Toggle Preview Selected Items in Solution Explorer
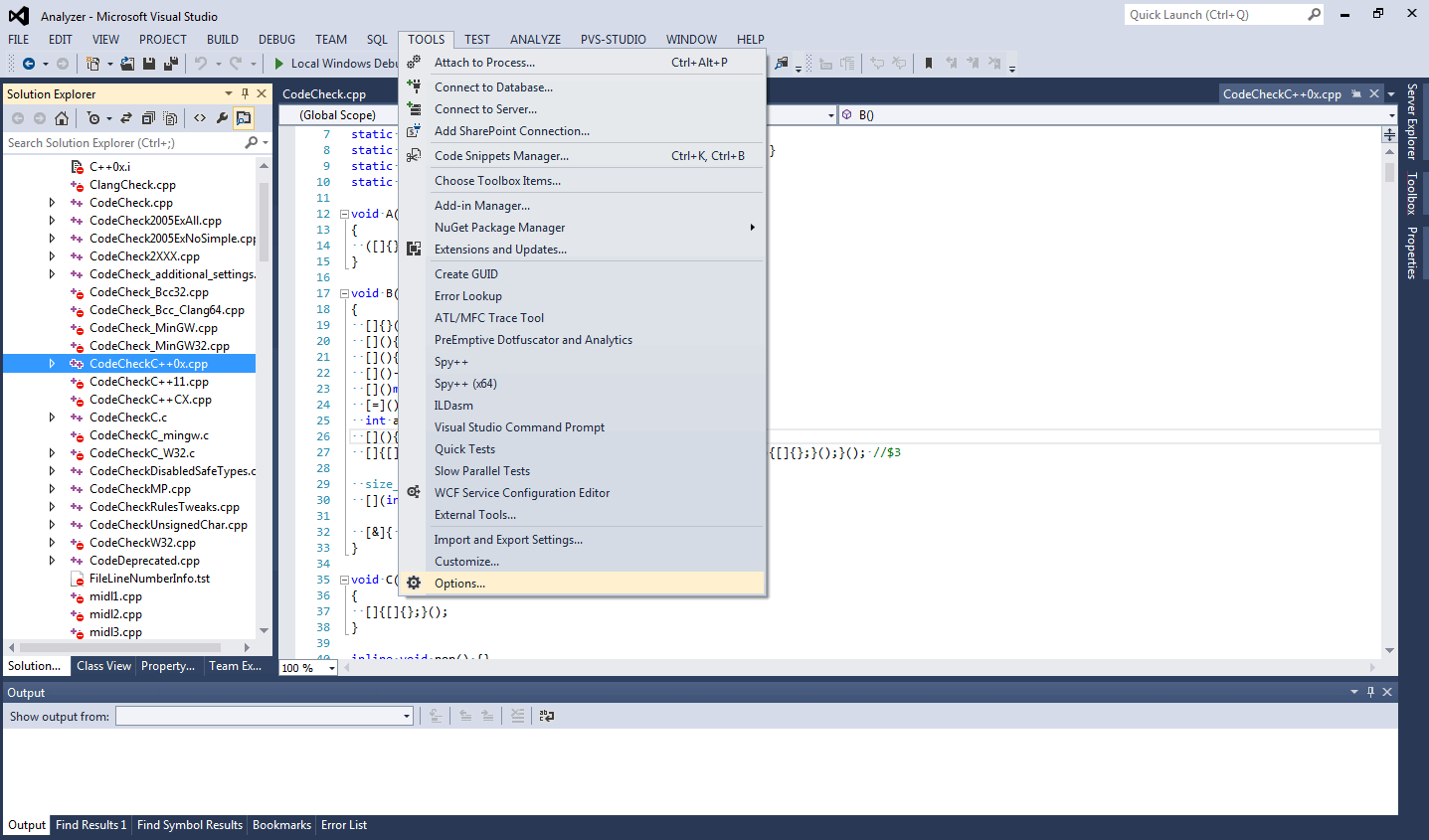 coord(244,118)
